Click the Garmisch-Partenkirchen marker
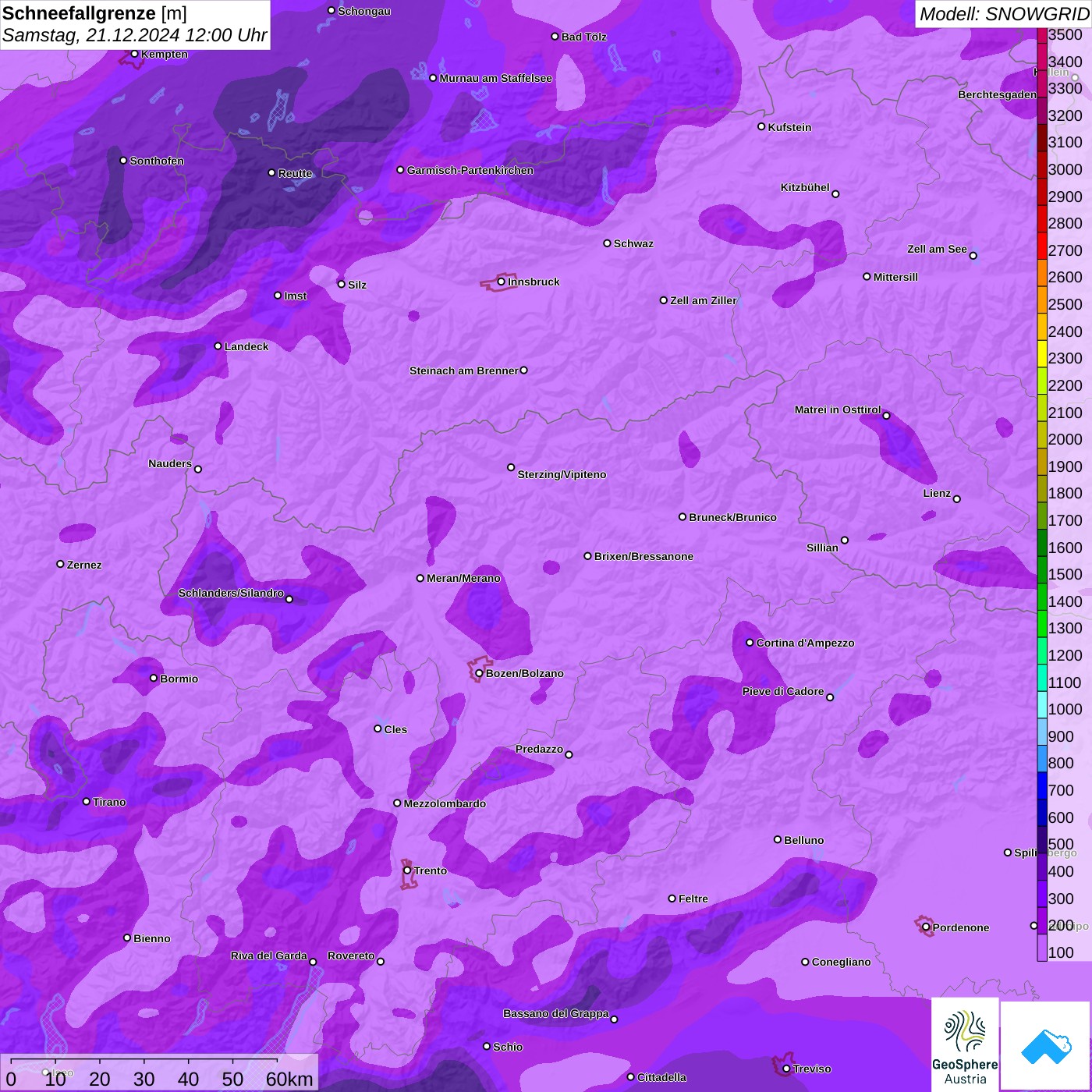1092x1092 pixels. pos(400,170)
